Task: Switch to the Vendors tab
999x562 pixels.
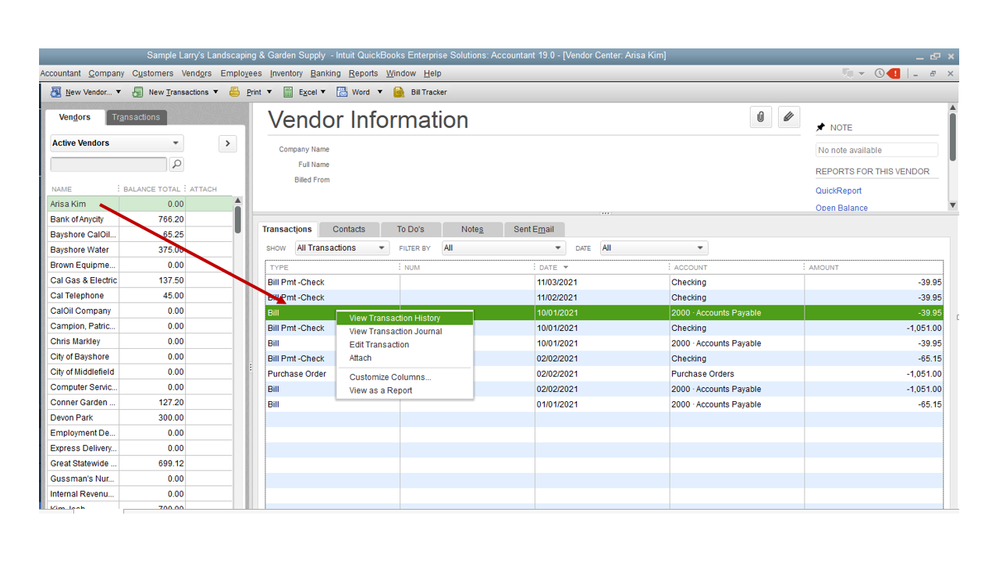Action: [75, 117]
